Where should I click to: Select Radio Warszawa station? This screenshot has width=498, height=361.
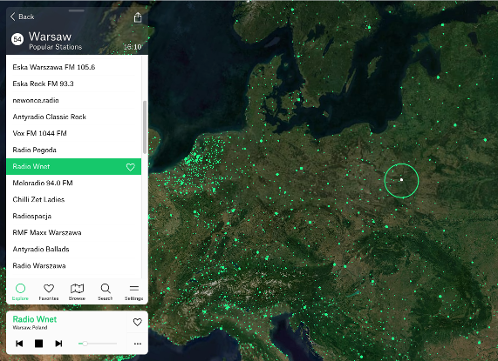pyautogui.click(x=74, y=266)
